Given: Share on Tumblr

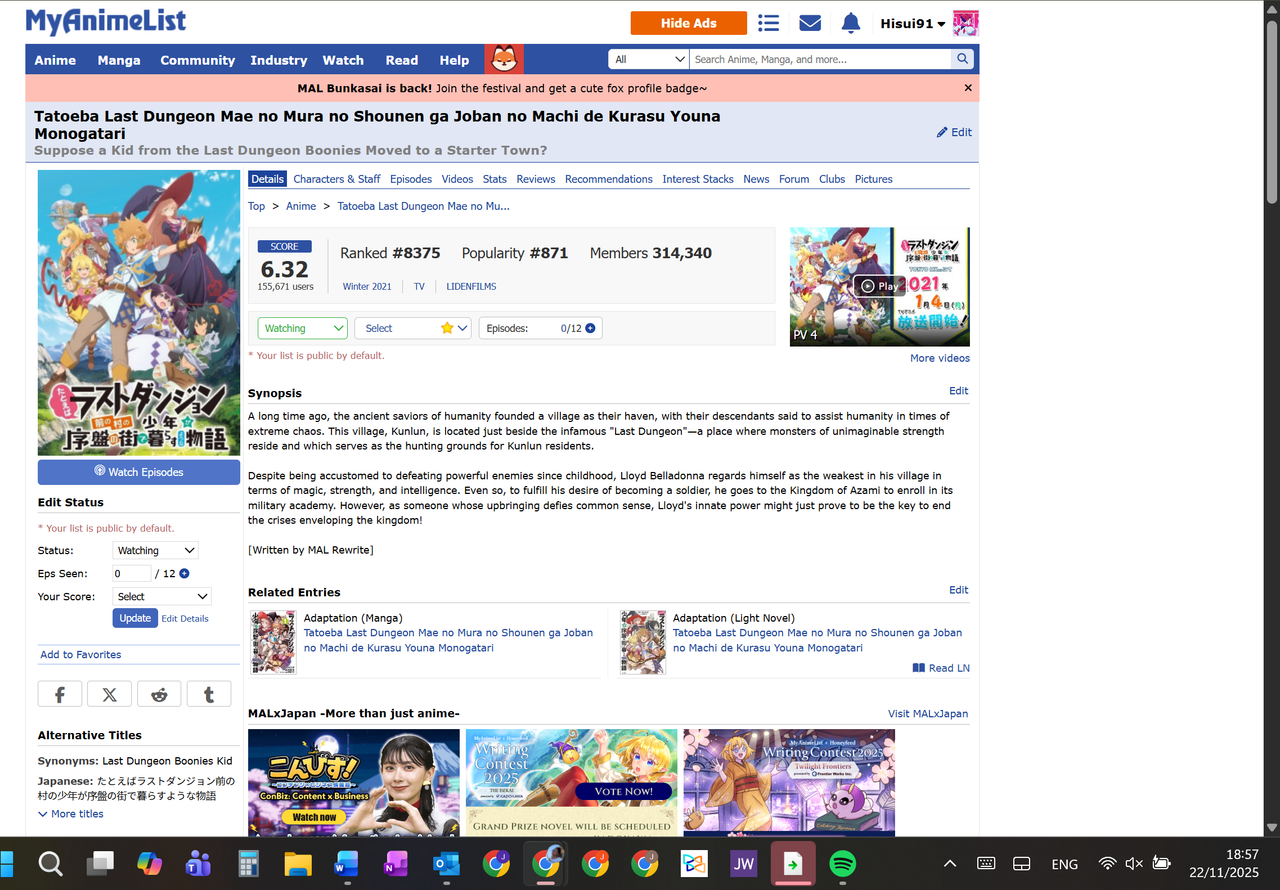Looking at the screenshot, I should click(x=208, y=694).
